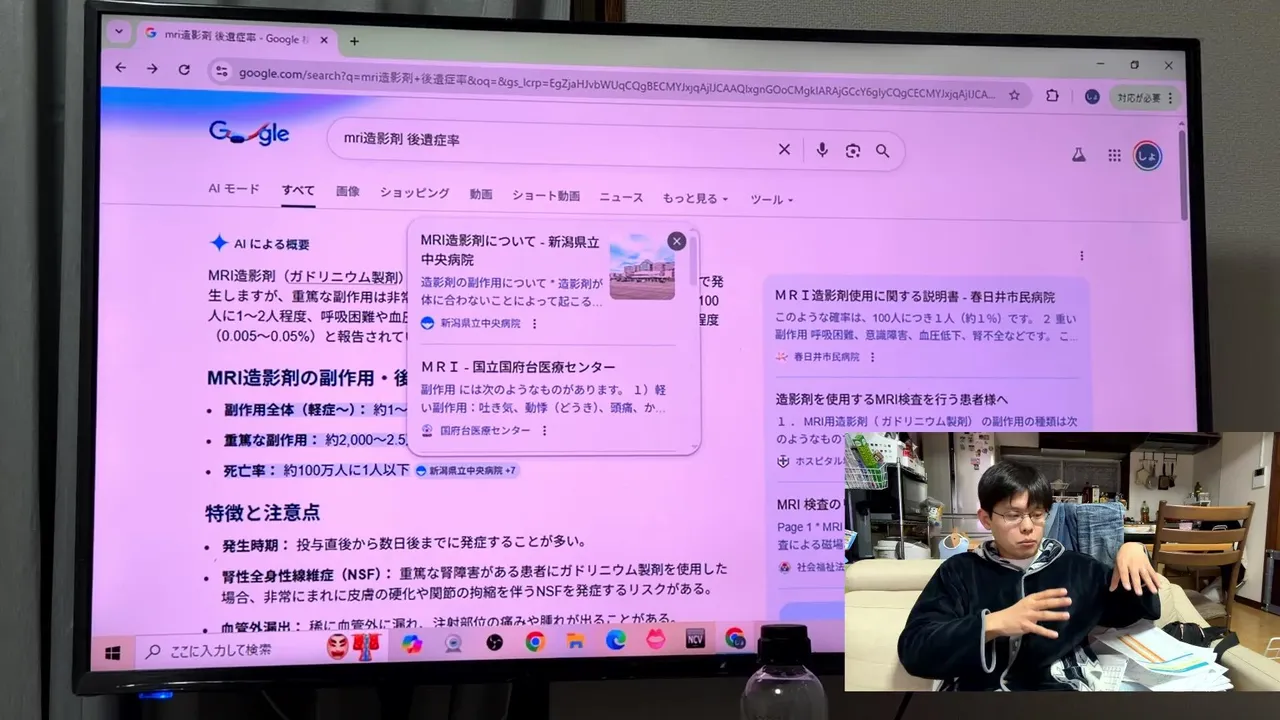1280x720 pixels.
Task: Open the Chrome profile avatar in toolbar
Action: 1092,97
